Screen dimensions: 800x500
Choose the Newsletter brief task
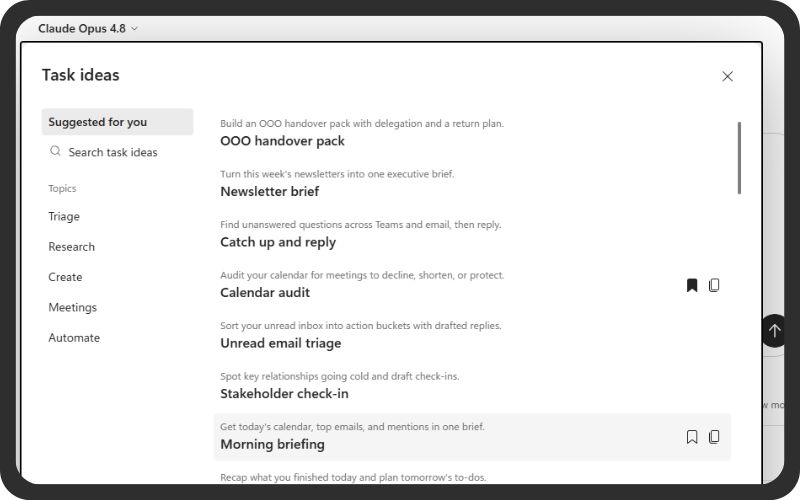tap(472, 184)
